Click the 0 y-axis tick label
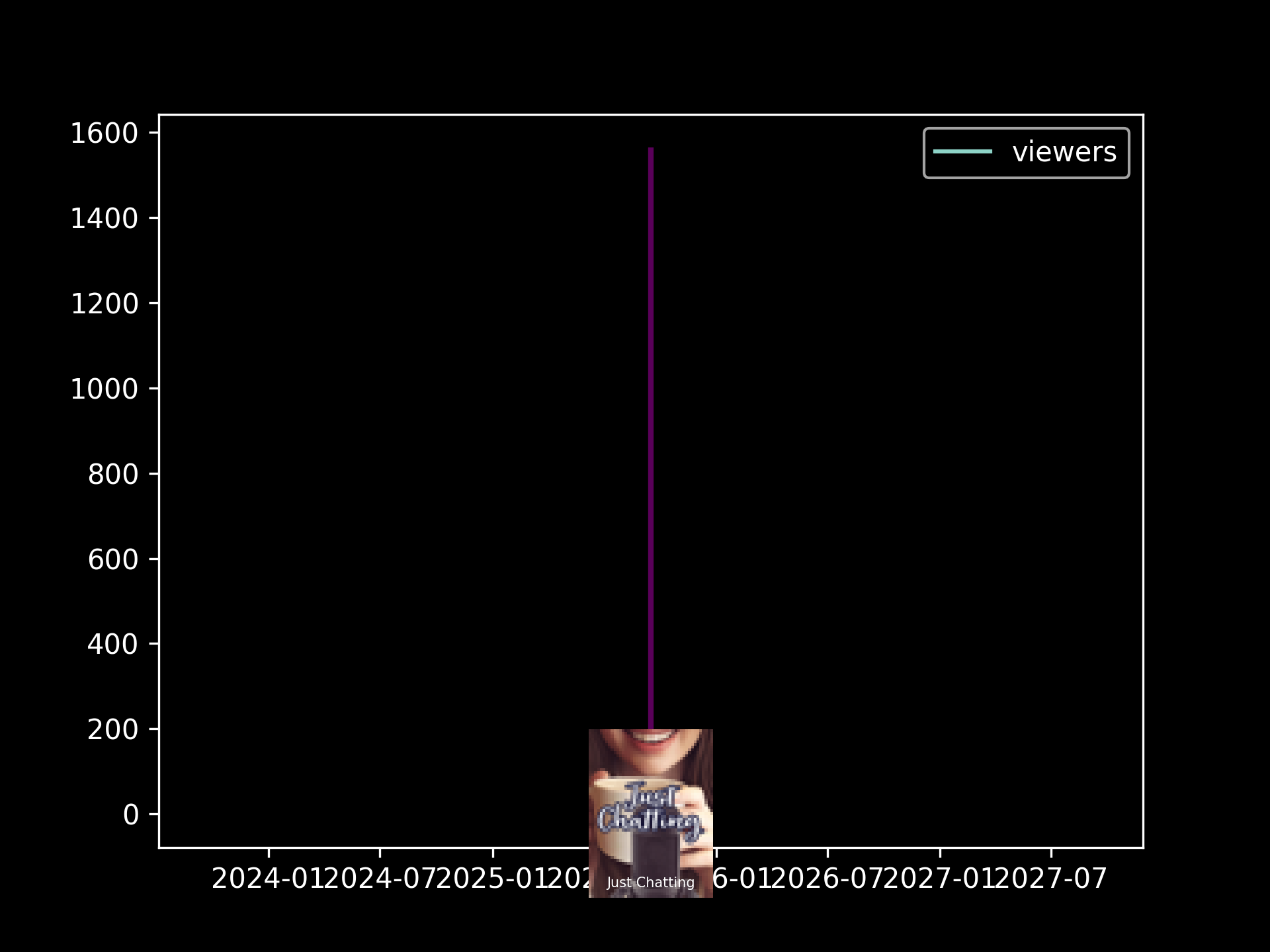1270x952 pixels. pos(131,815)
